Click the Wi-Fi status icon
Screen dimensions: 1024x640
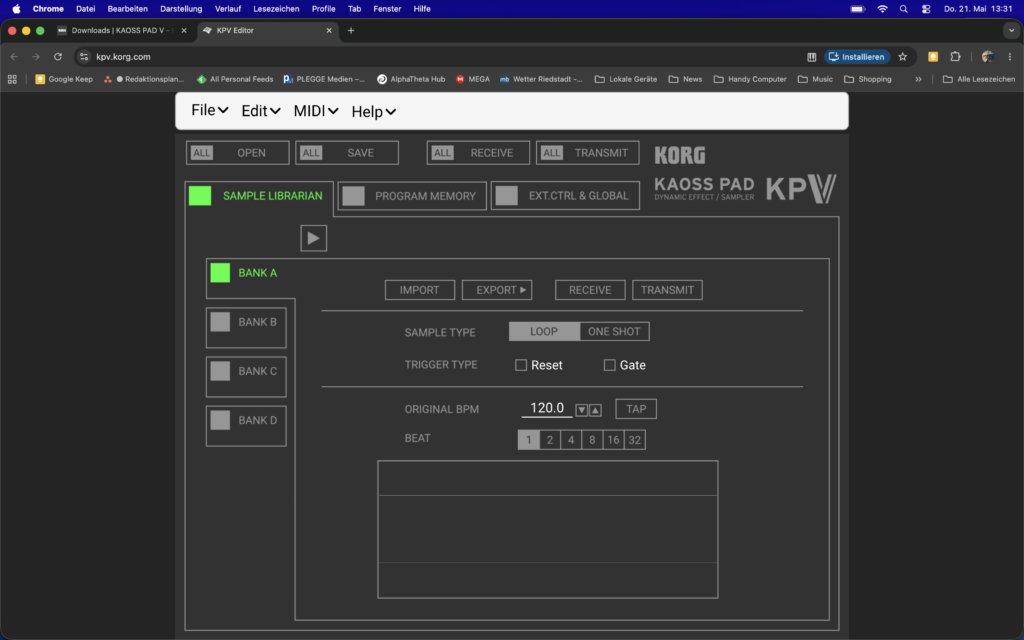882,9
